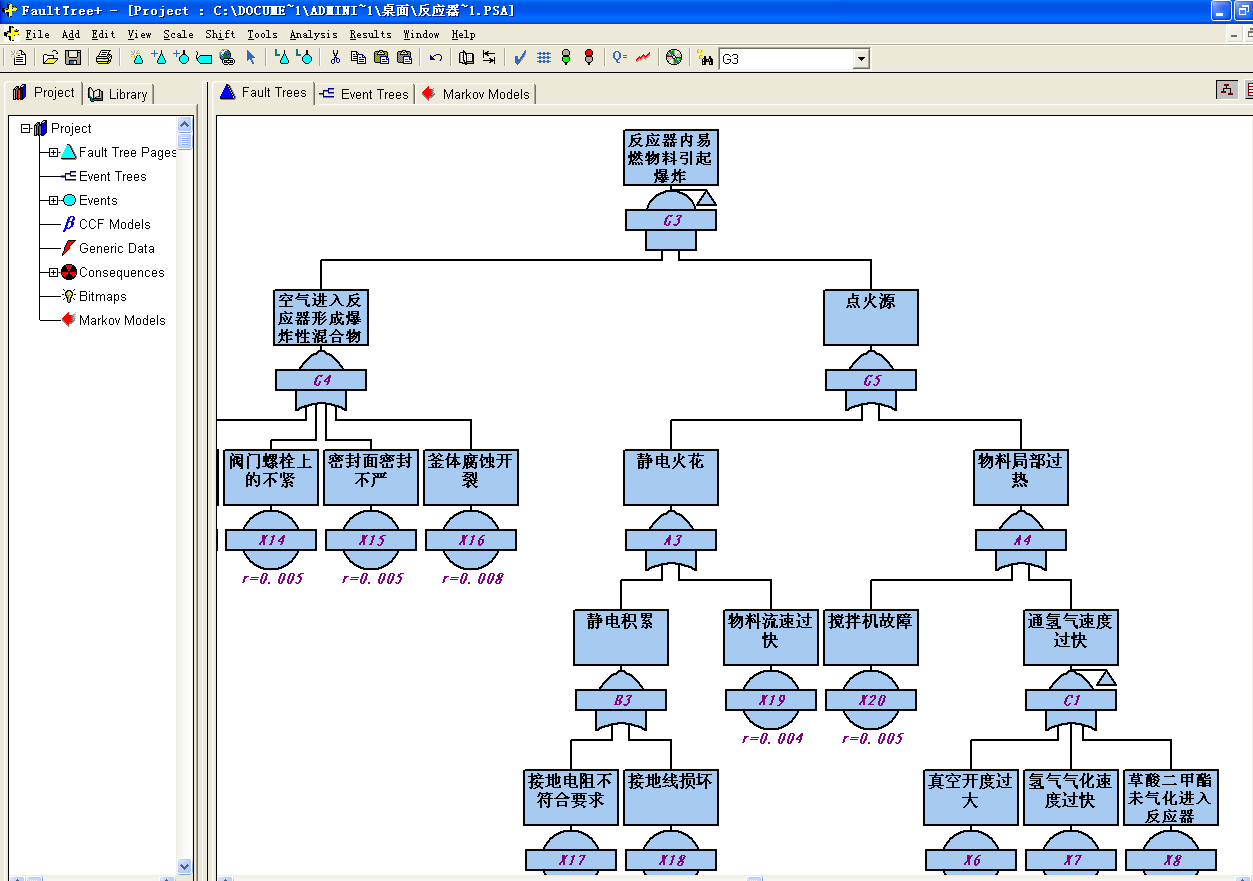Viewport: 1253px width, 881px height.
Task: Select Bitmaps in the project tree
Action: [102, 296]
